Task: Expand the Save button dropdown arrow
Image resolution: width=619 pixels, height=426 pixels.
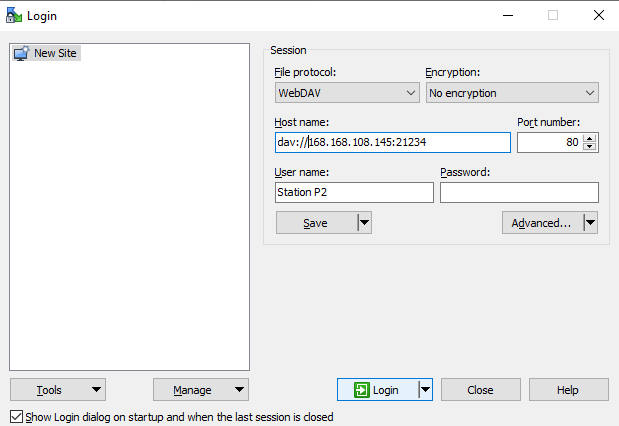Action: [364, 223]
